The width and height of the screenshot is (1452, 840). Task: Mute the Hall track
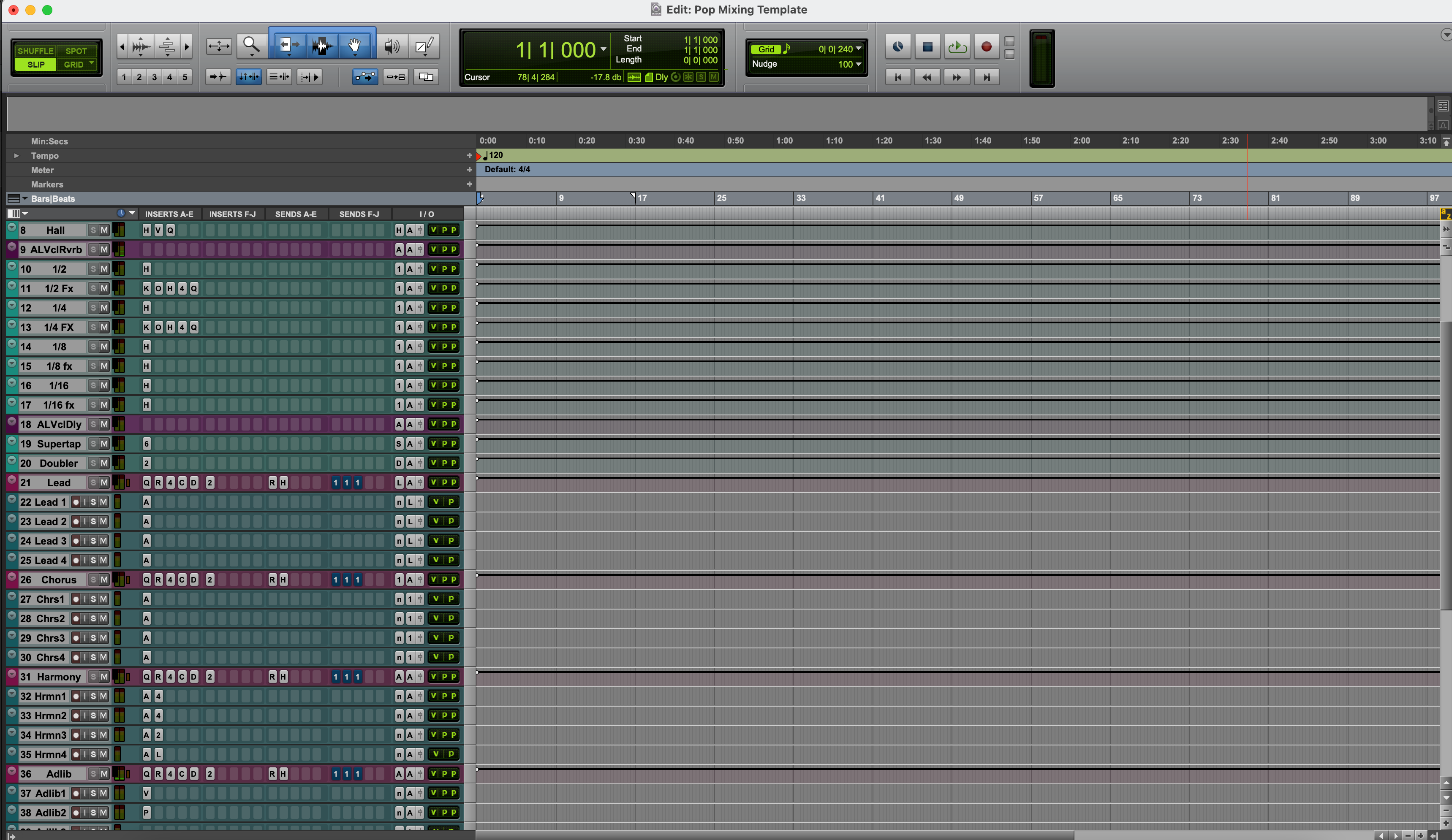click(104, 230)
